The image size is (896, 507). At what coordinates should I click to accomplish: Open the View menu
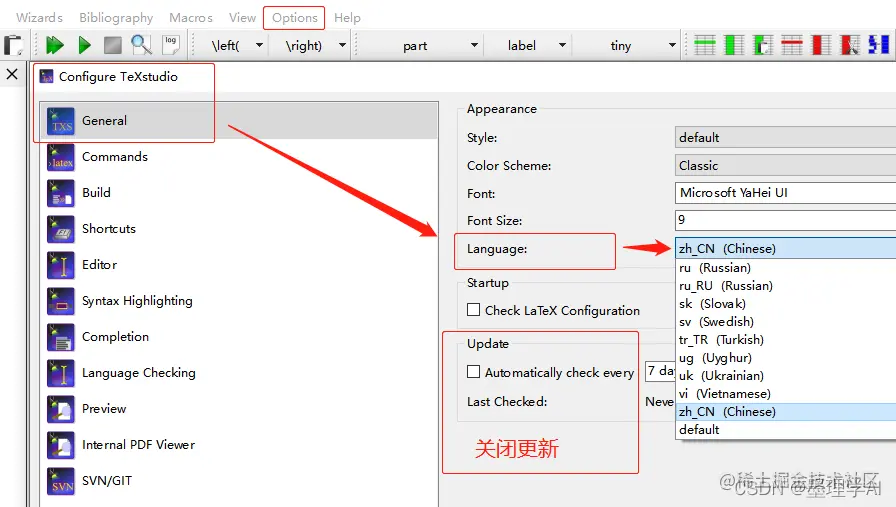242,18
